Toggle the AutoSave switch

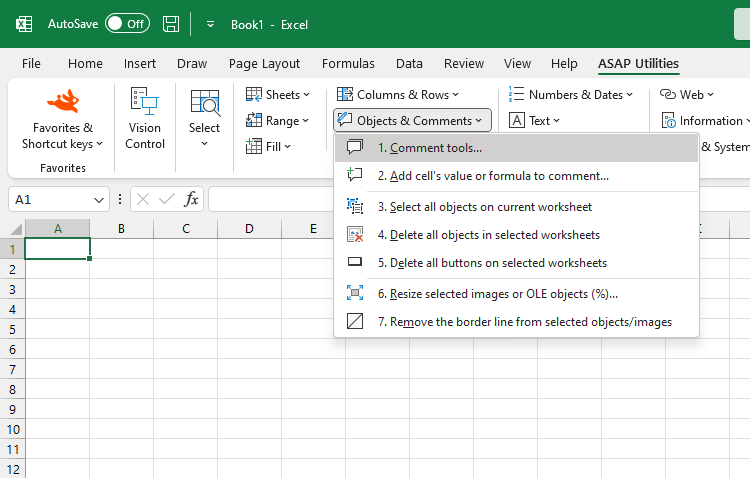[127, 24]
